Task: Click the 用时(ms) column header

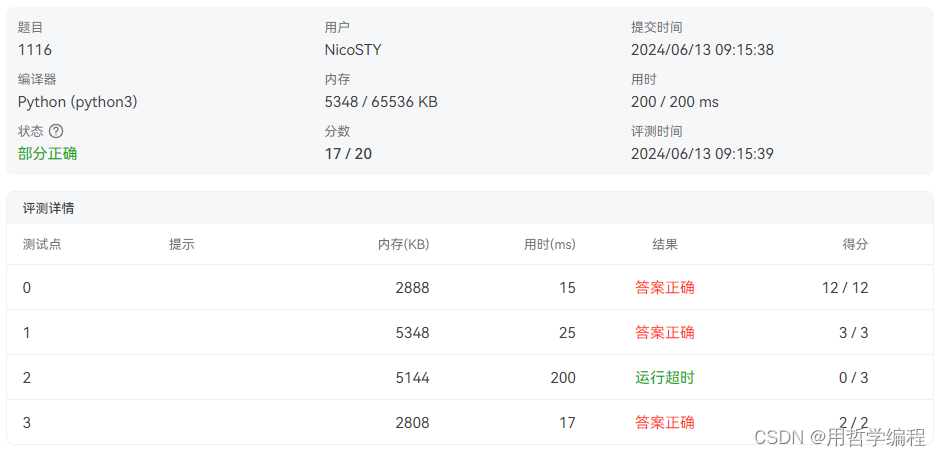Action: [x=550, y=244]
